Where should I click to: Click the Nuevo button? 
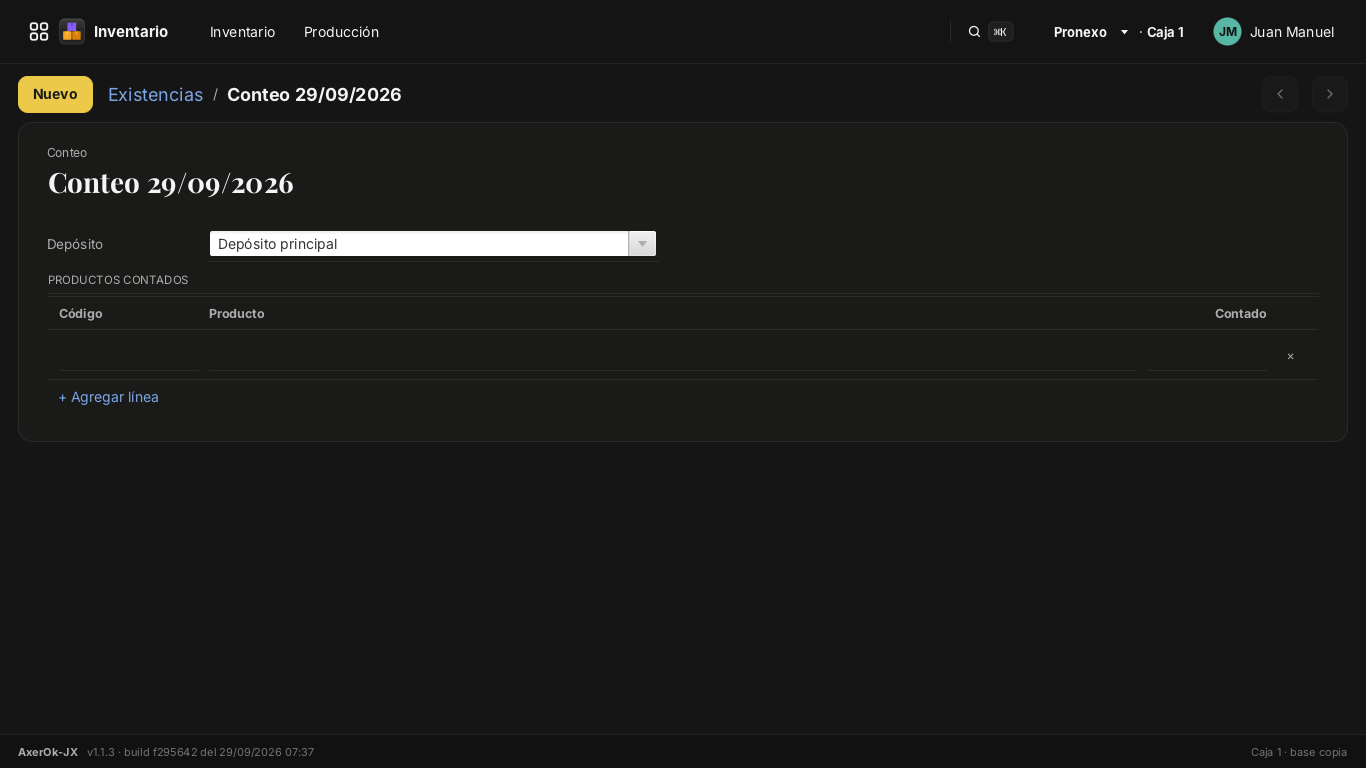55,94
